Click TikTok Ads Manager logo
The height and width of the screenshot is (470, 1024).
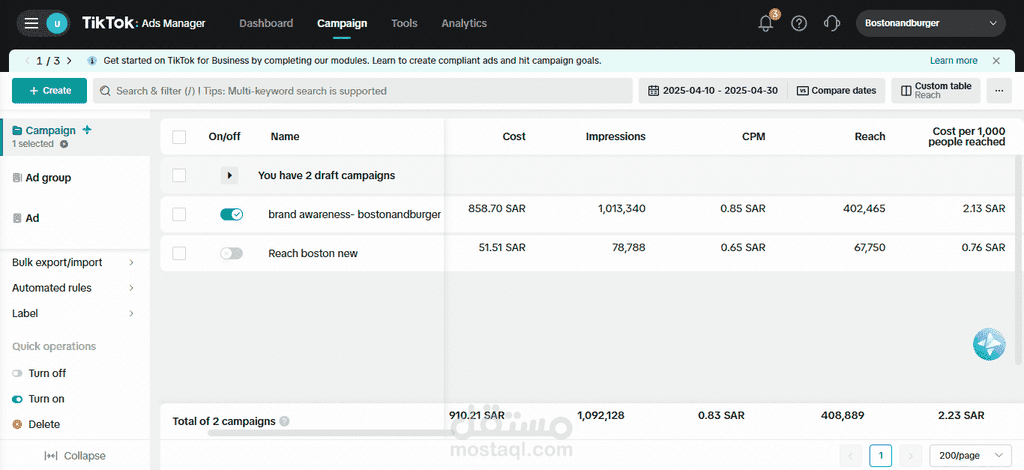tap(144, 24)
